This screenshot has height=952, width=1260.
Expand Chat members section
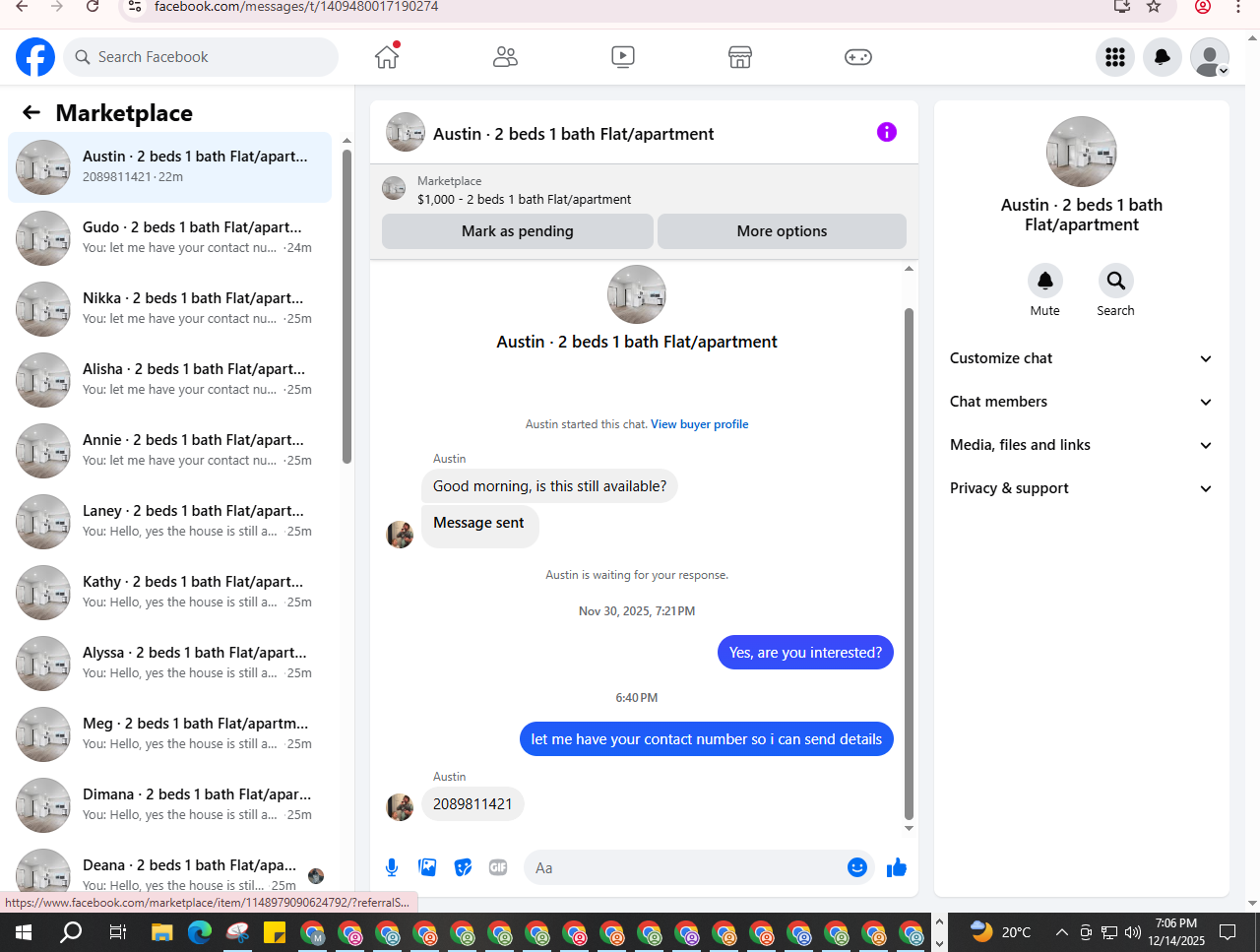click(x=1082, y=402)
